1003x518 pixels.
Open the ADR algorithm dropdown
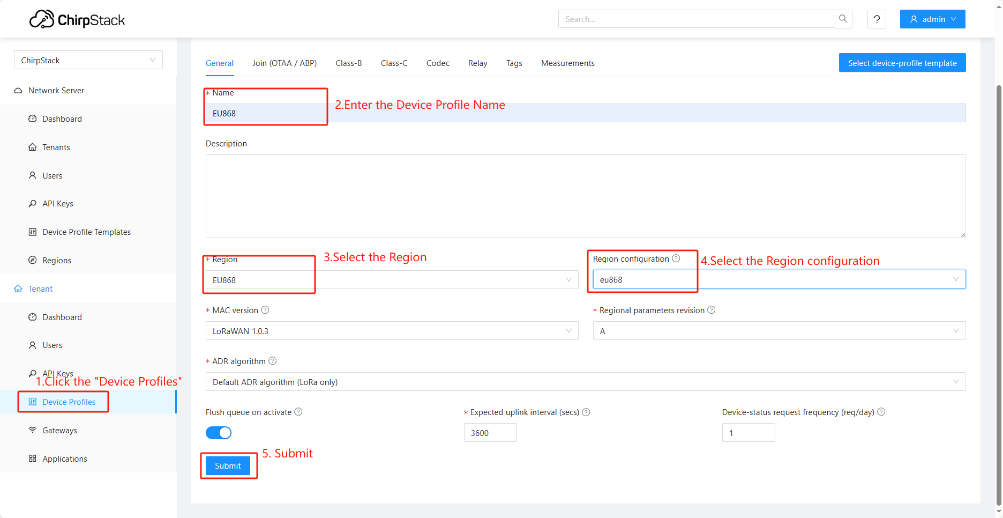coord(586,382)
